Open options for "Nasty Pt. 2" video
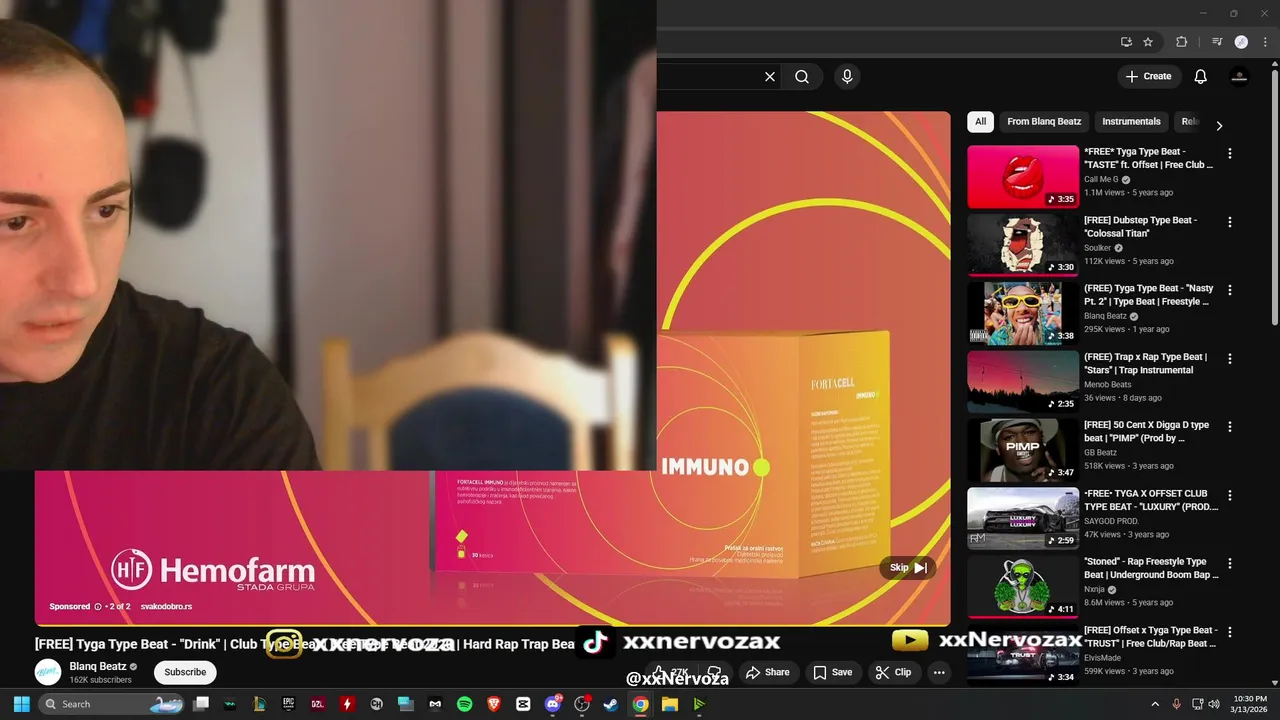This screenshot has width=1280, height=720. pos(1230,290)
